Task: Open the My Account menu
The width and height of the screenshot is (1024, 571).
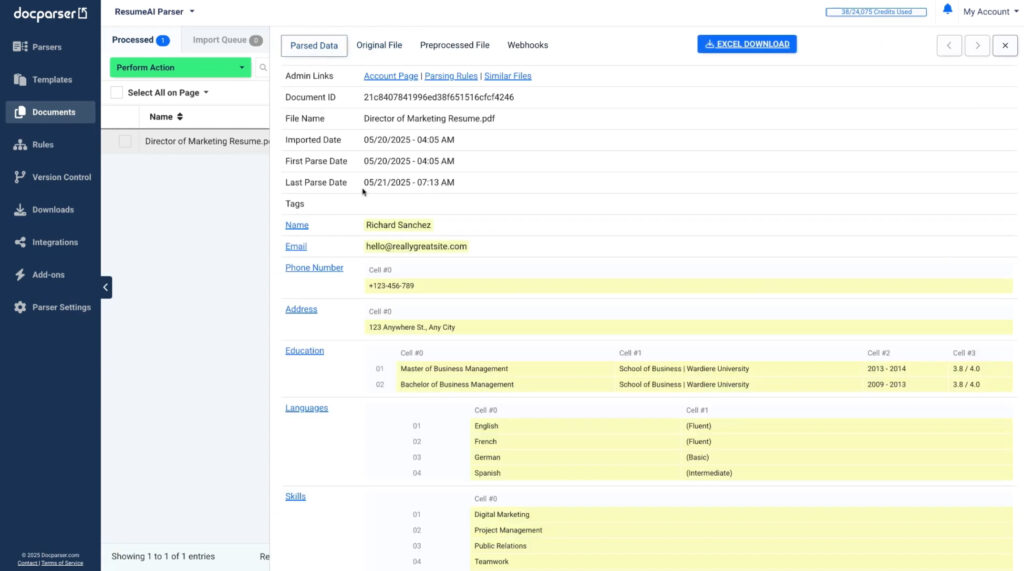Action: [x=990, y=12]
